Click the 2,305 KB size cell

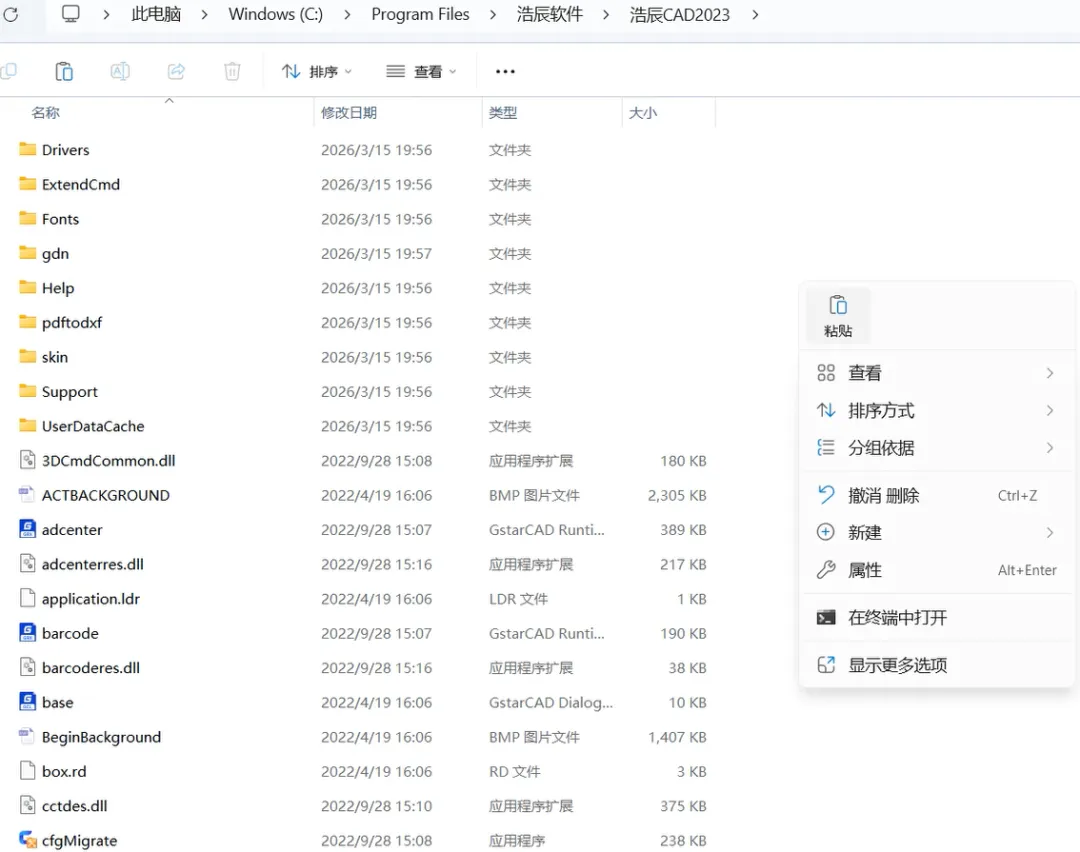677,495
